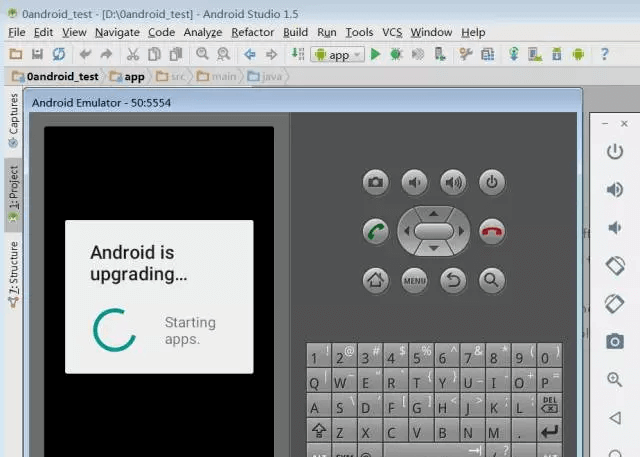Open the 7: Structure side tab

tap(13, 274)
